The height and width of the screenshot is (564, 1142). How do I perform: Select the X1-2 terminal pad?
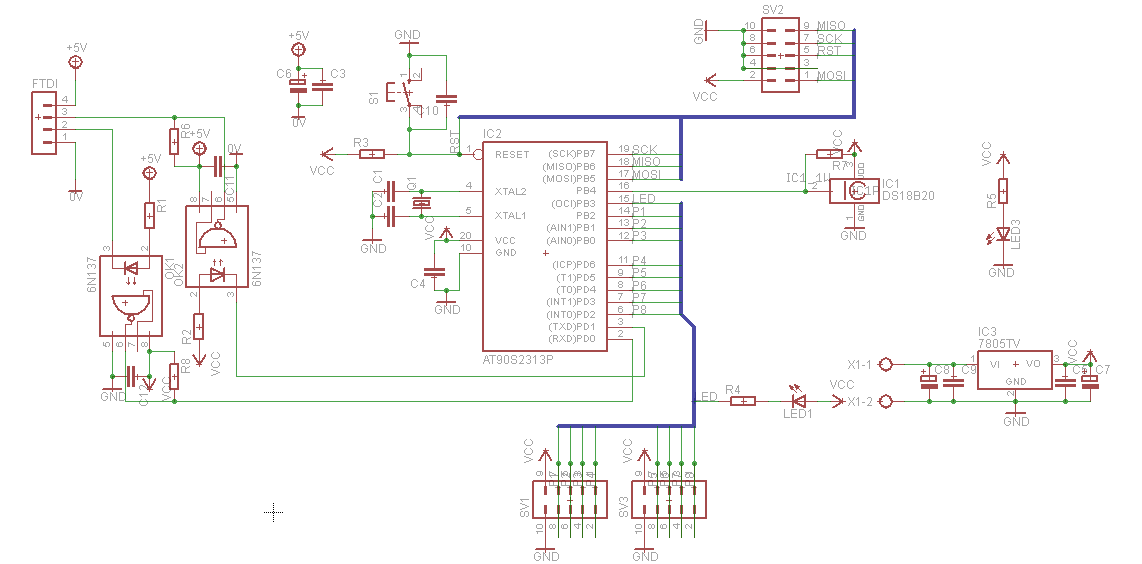[x=886, y=401]
